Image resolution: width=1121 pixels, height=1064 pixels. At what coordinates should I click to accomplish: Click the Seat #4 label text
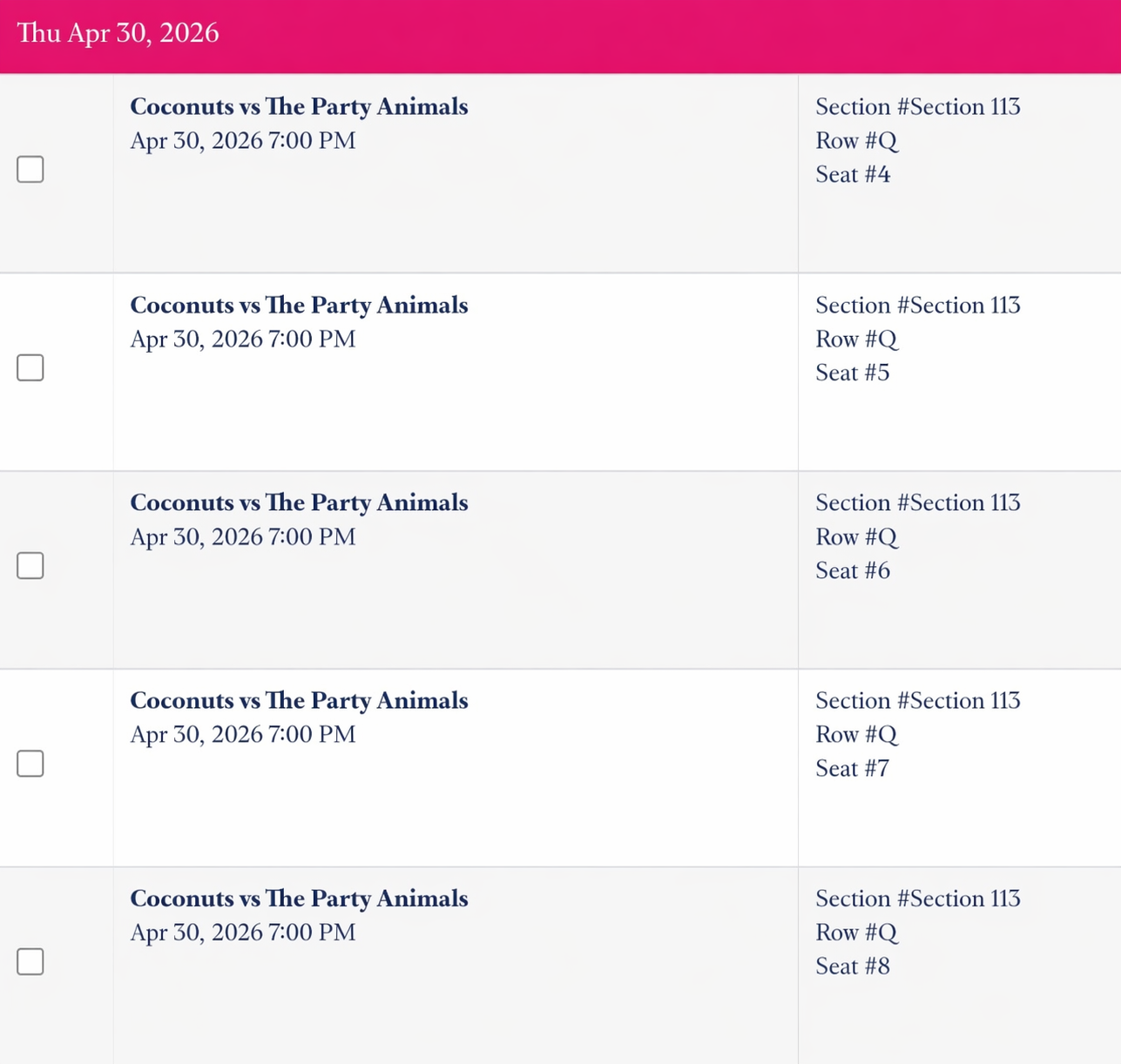pyautogui.click(x=853, y=174)
